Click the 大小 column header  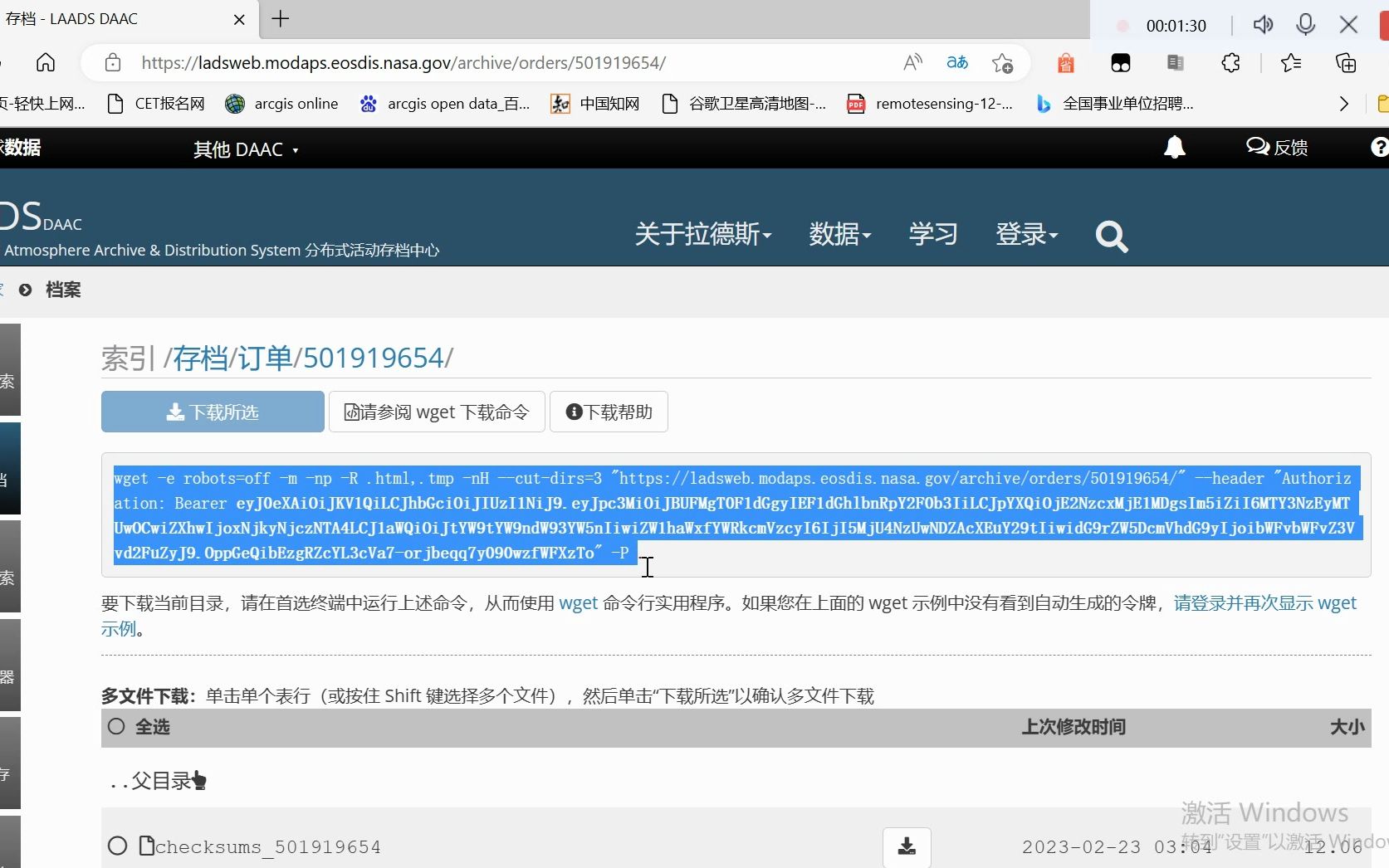point(1347,727)
